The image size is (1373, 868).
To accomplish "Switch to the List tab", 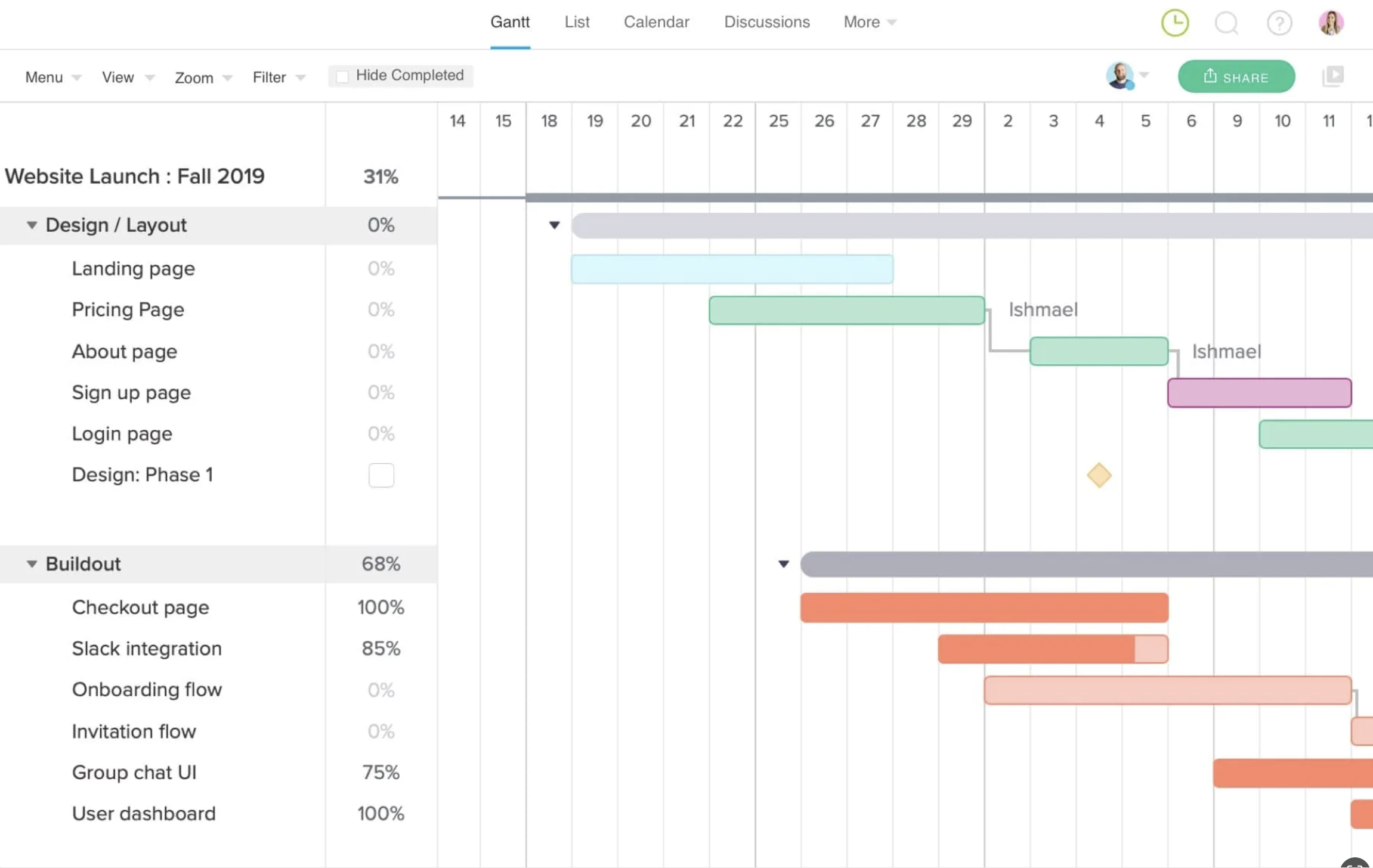I will click(x=577, y=22).
